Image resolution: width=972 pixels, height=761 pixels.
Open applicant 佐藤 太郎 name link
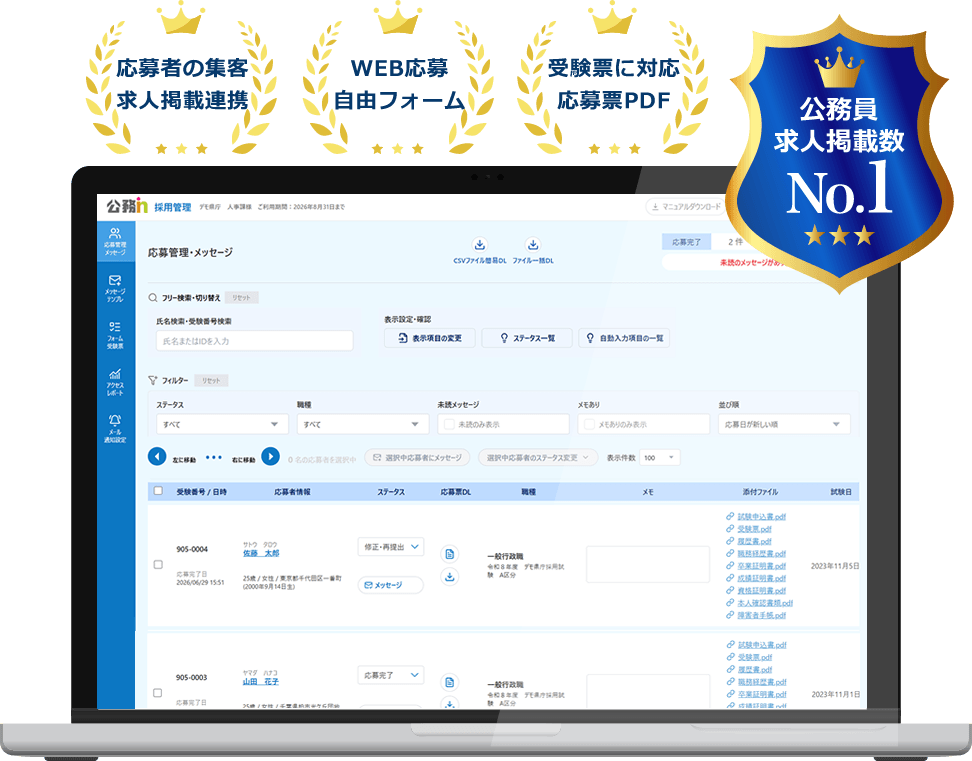(261, 553)
